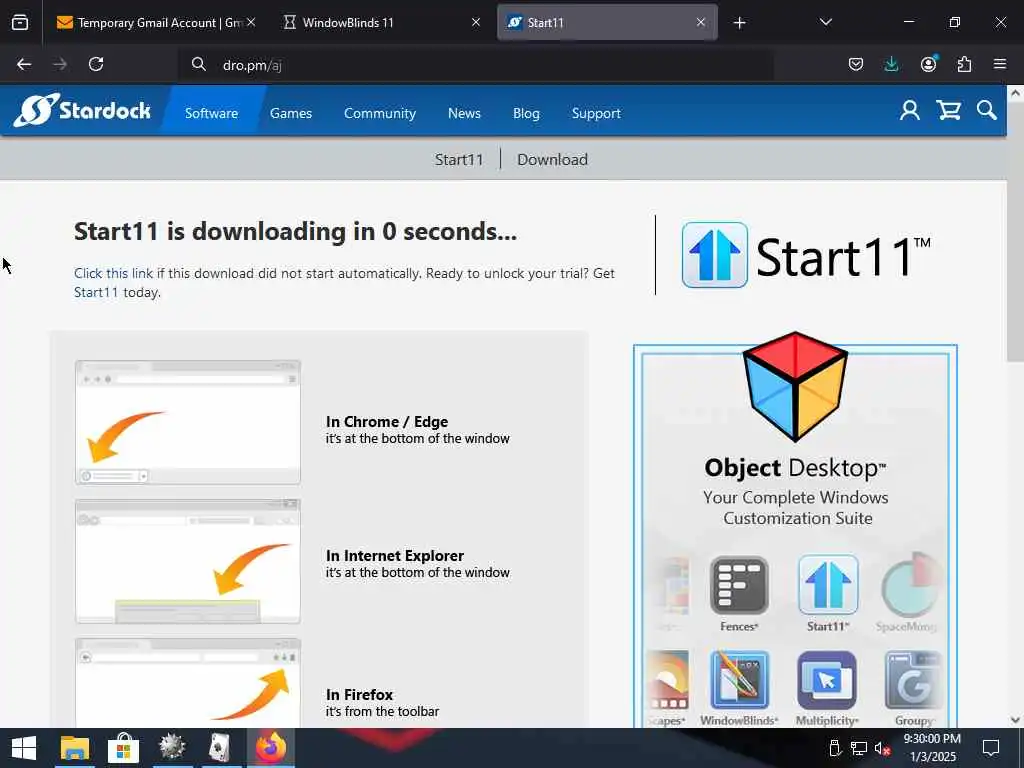Click the Stardock logo in the header

(82, 110)
